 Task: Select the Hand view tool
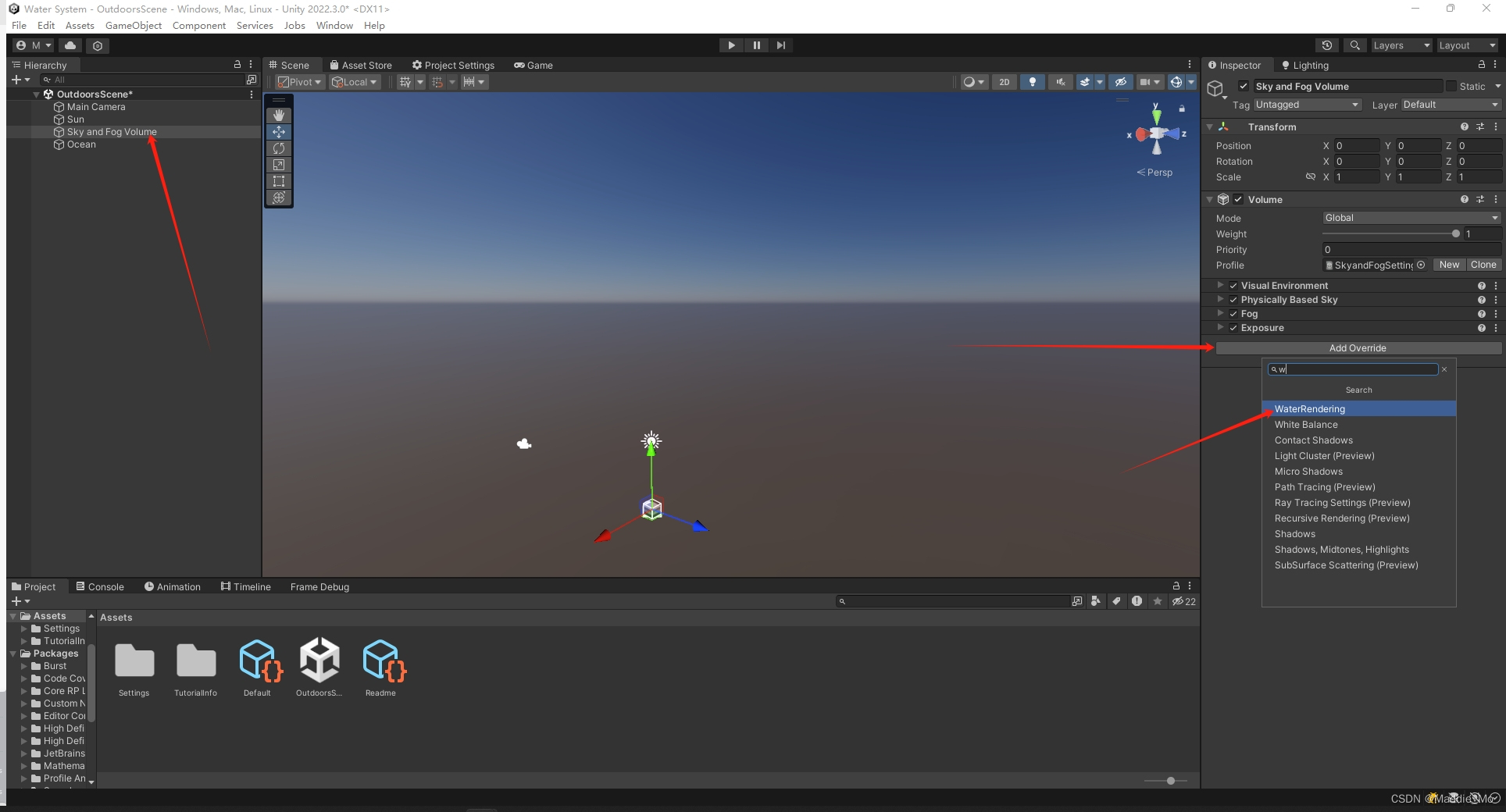pyautogui.click(x=279, y=116)
